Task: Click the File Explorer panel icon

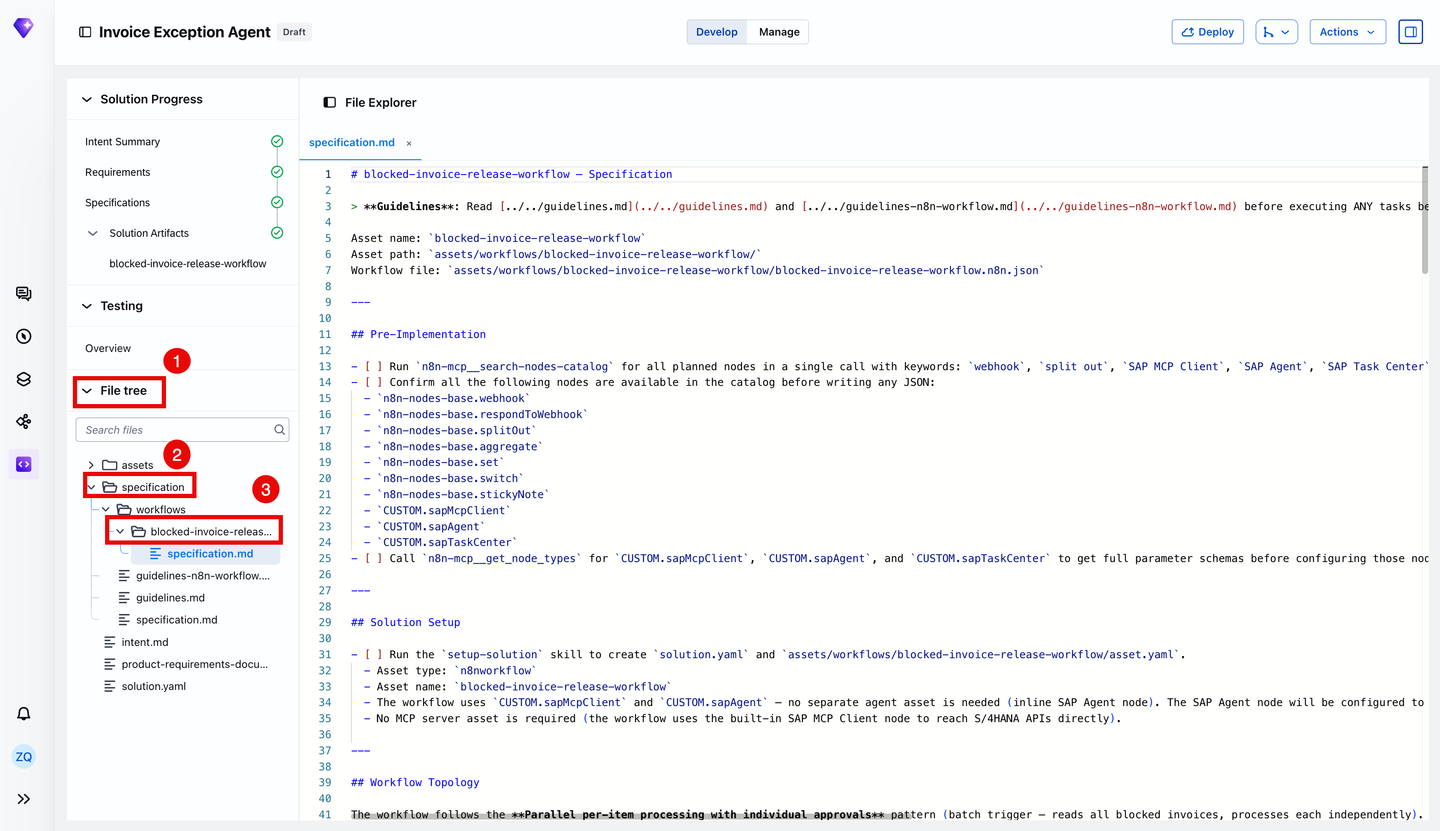Action: click(330, 102)
